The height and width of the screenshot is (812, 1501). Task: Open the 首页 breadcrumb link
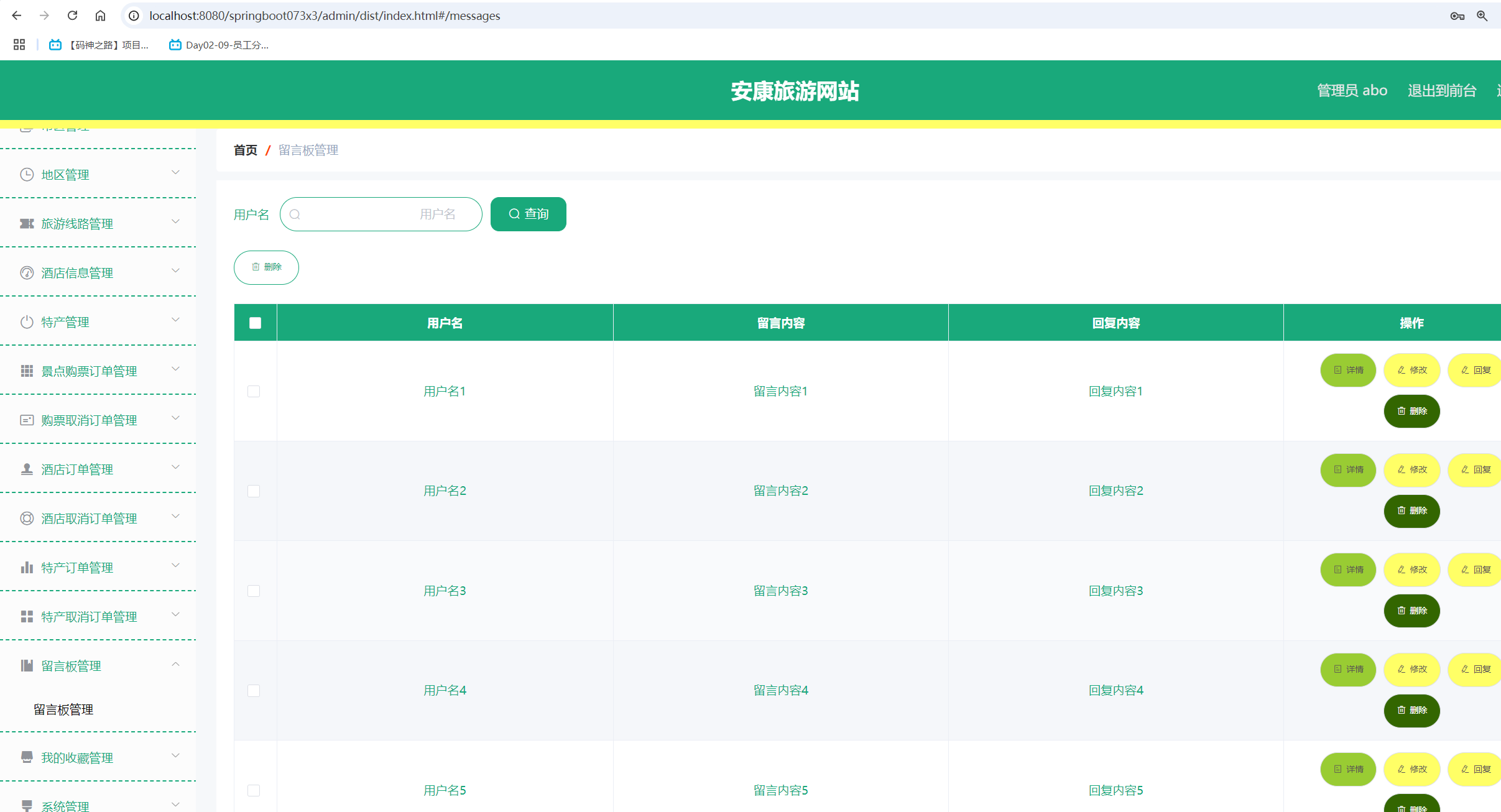point(245,150)
